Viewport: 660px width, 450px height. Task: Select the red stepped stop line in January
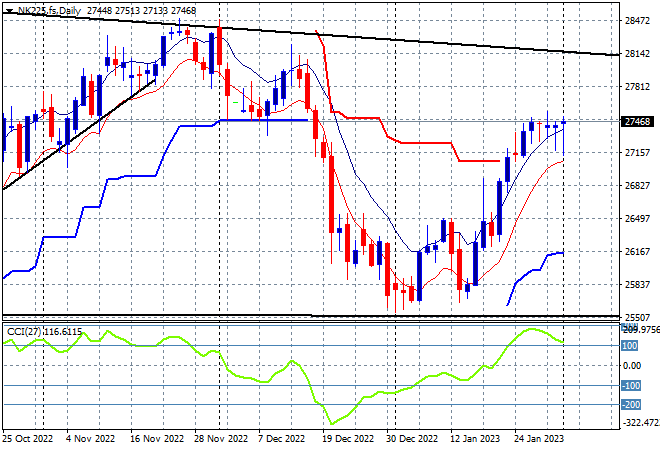pos(479,161)
